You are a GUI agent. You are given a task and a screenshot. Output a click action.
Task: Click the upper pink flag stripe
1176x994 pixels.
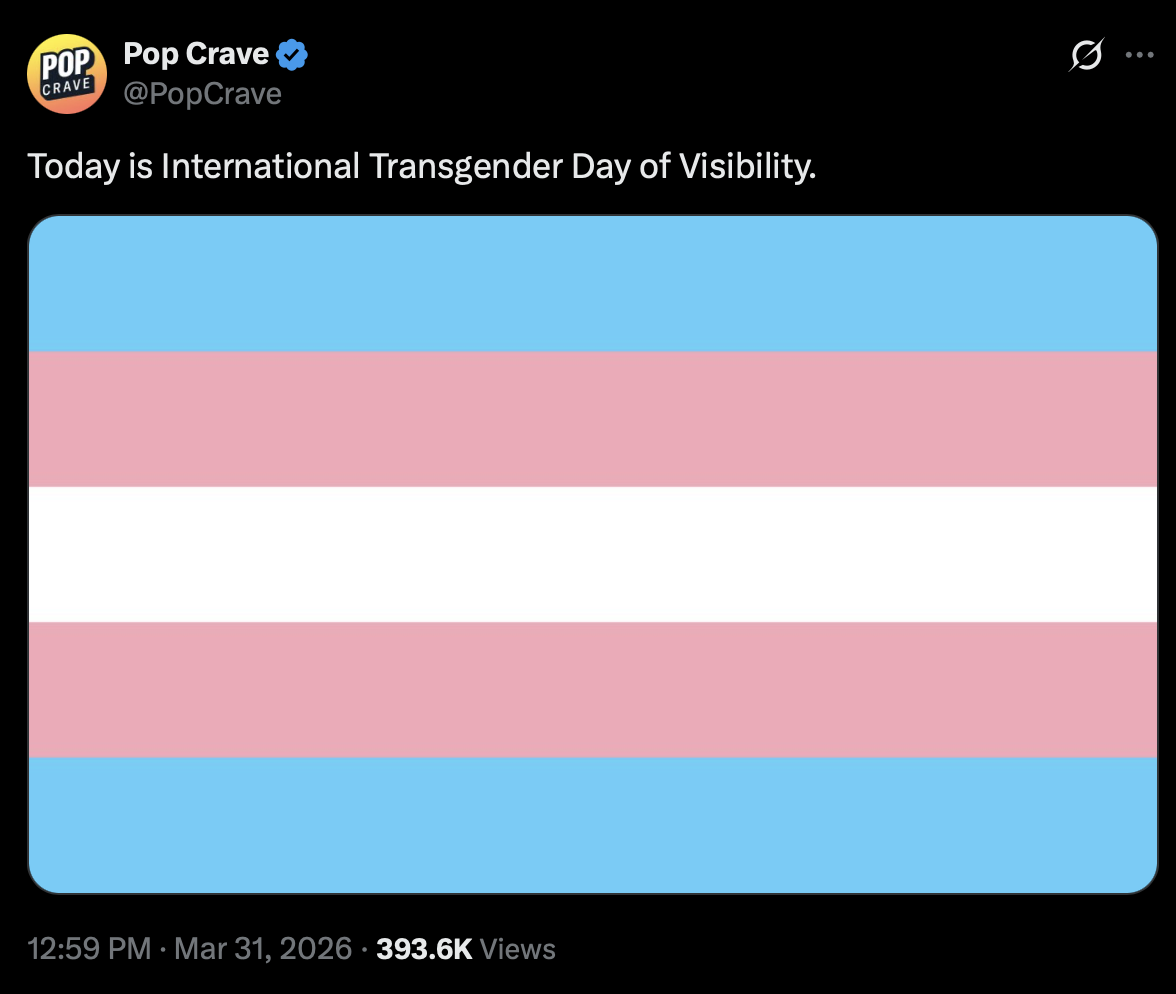[x=592, y=419]
